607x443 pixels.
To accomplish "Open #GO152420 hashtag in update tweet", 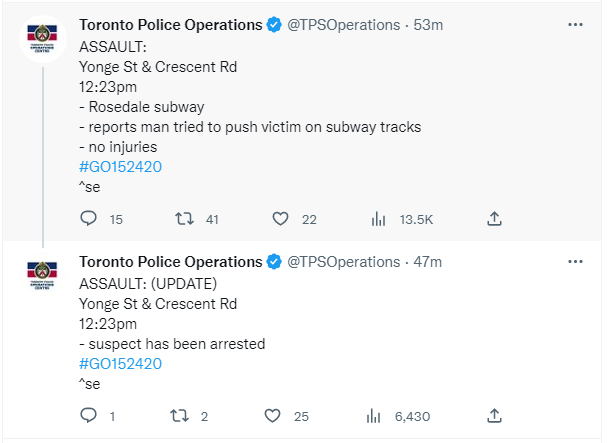I will (120, 364).
